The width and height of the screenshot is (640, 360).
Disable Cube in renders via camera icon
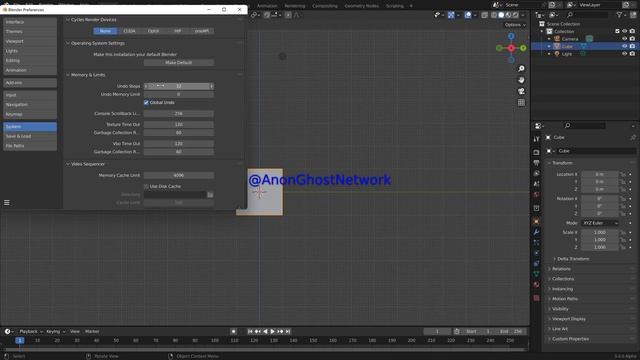tap(632, 47)
